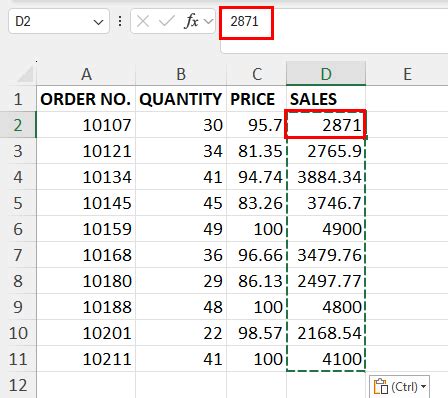The width and height of the screenshot is (448, 398).
Task: Click quantity cell with value 22
Action: [x=181, y=333]
